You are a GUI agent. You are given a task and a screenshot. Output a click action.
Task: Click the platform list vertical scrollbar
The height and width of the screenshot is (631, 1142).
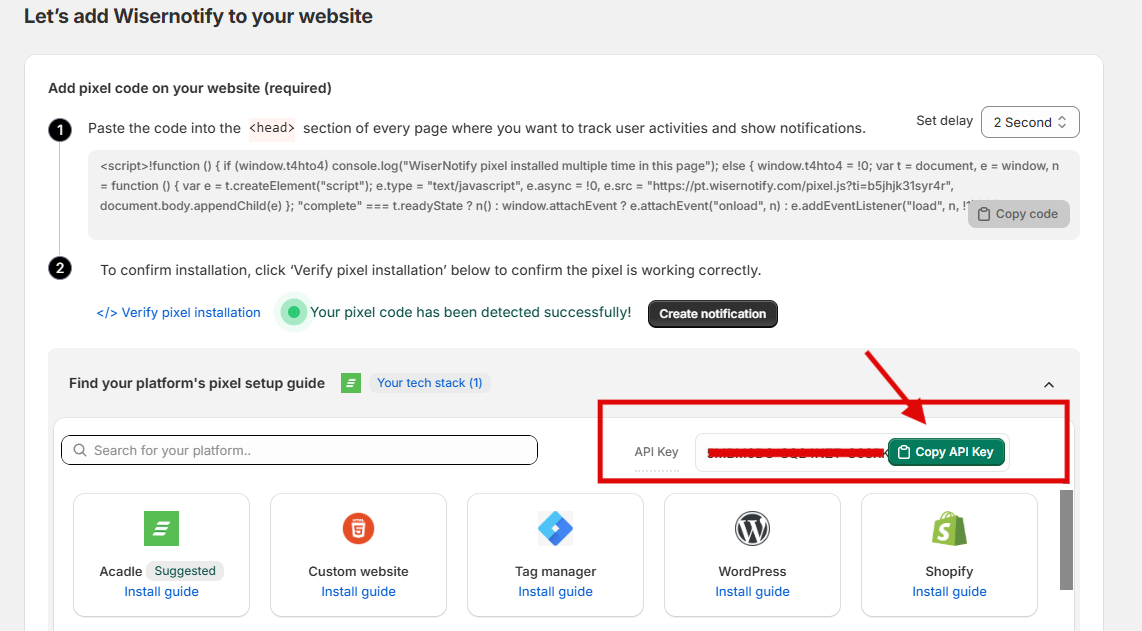coord(1066,540)
